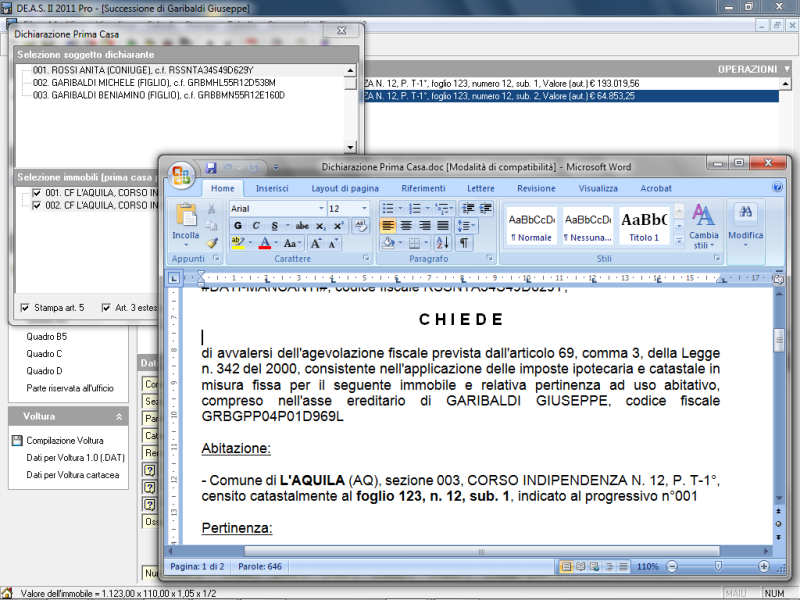800x600 pixels.
Task: Open the bullet list style dropdown
Action: point(401,208)
